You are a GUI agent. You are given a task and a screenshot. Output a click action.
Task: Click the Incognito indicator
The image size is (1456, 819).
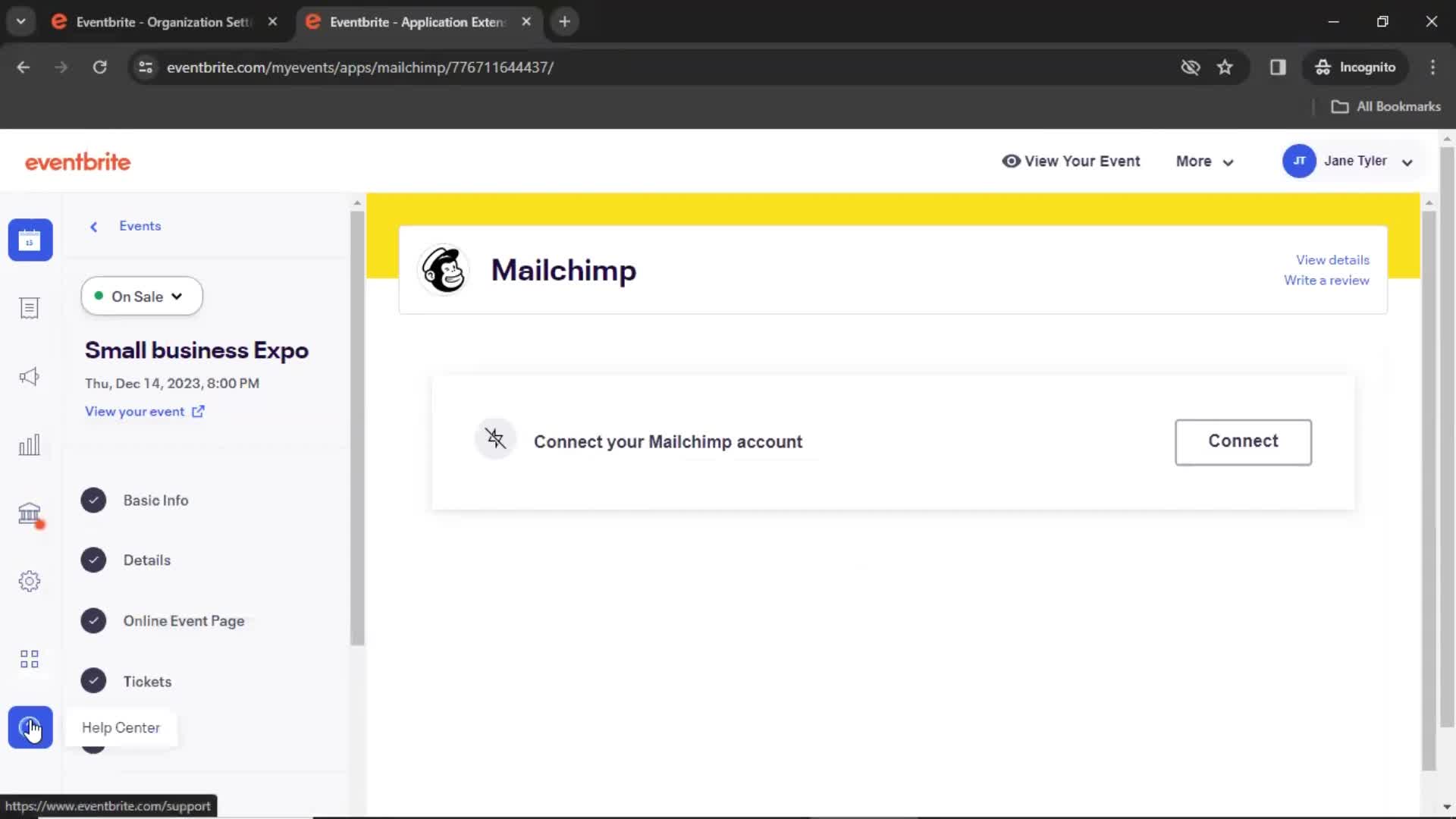point(1355,67)
